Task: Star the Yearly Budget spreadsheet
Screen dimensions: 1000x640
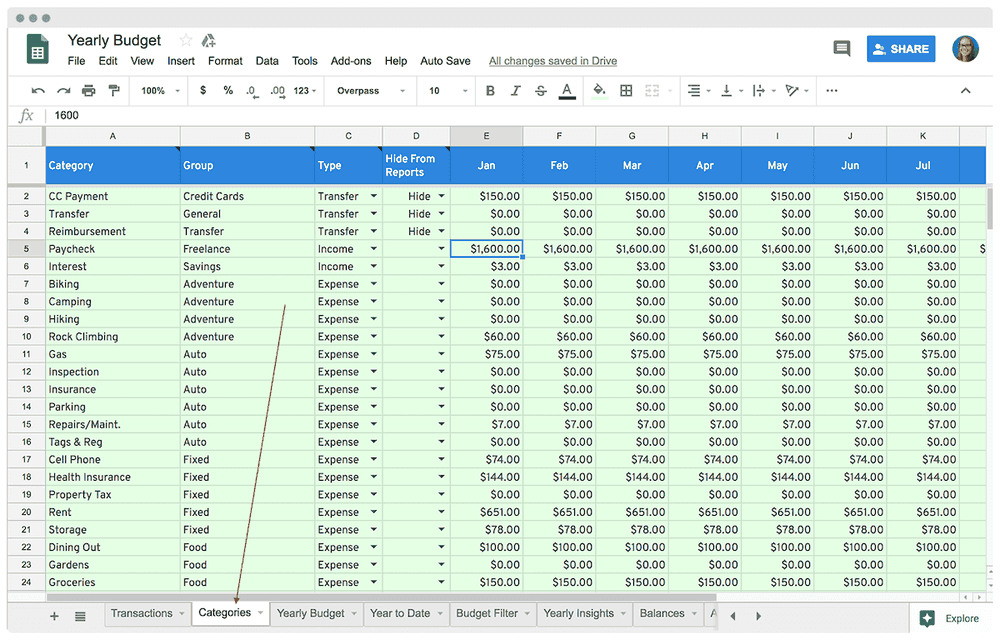Action: 185,40
